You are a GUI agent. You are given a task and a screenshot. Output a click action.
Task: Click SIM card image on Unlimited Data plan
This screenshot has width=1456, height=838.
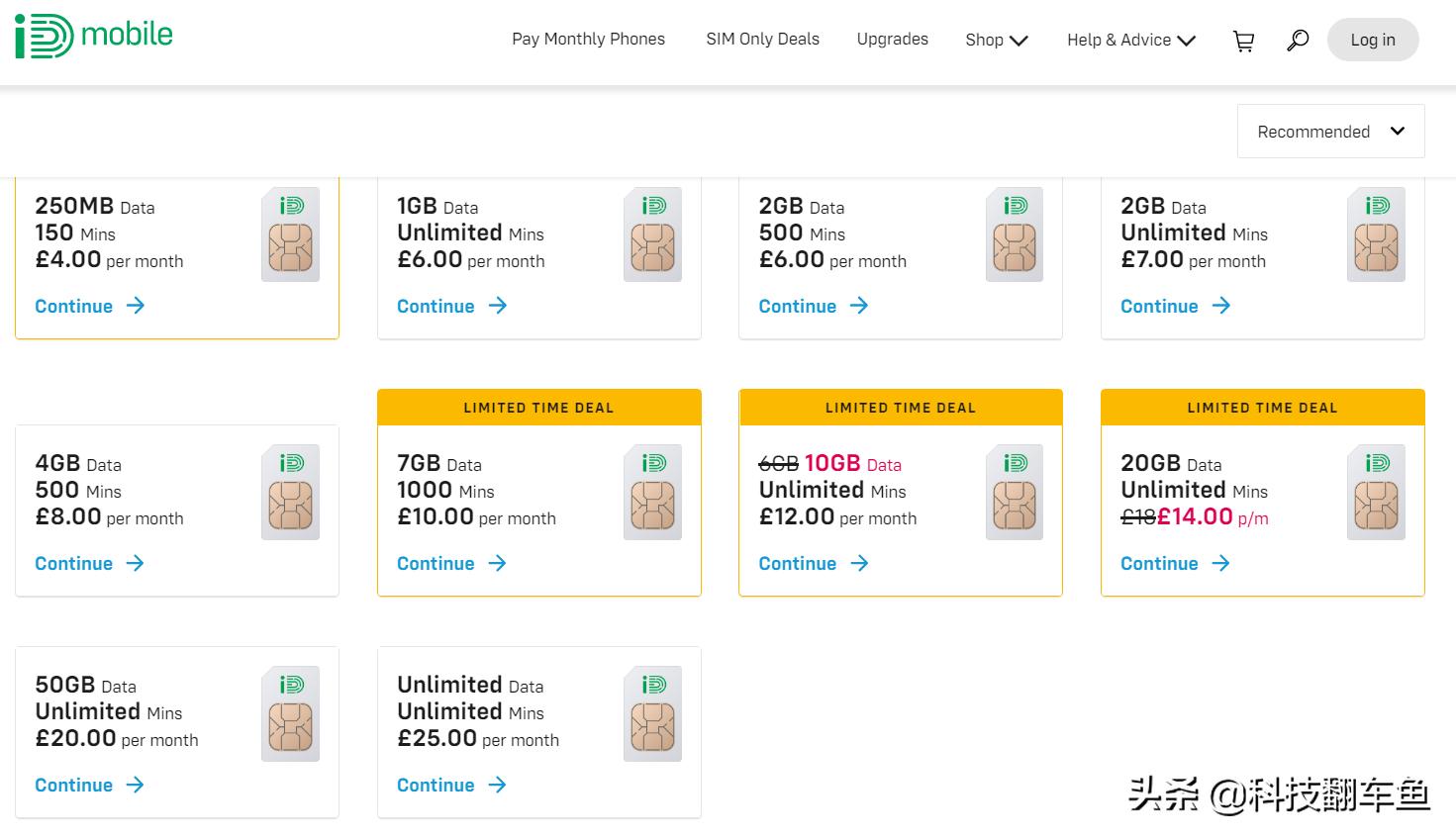(652, 714)
